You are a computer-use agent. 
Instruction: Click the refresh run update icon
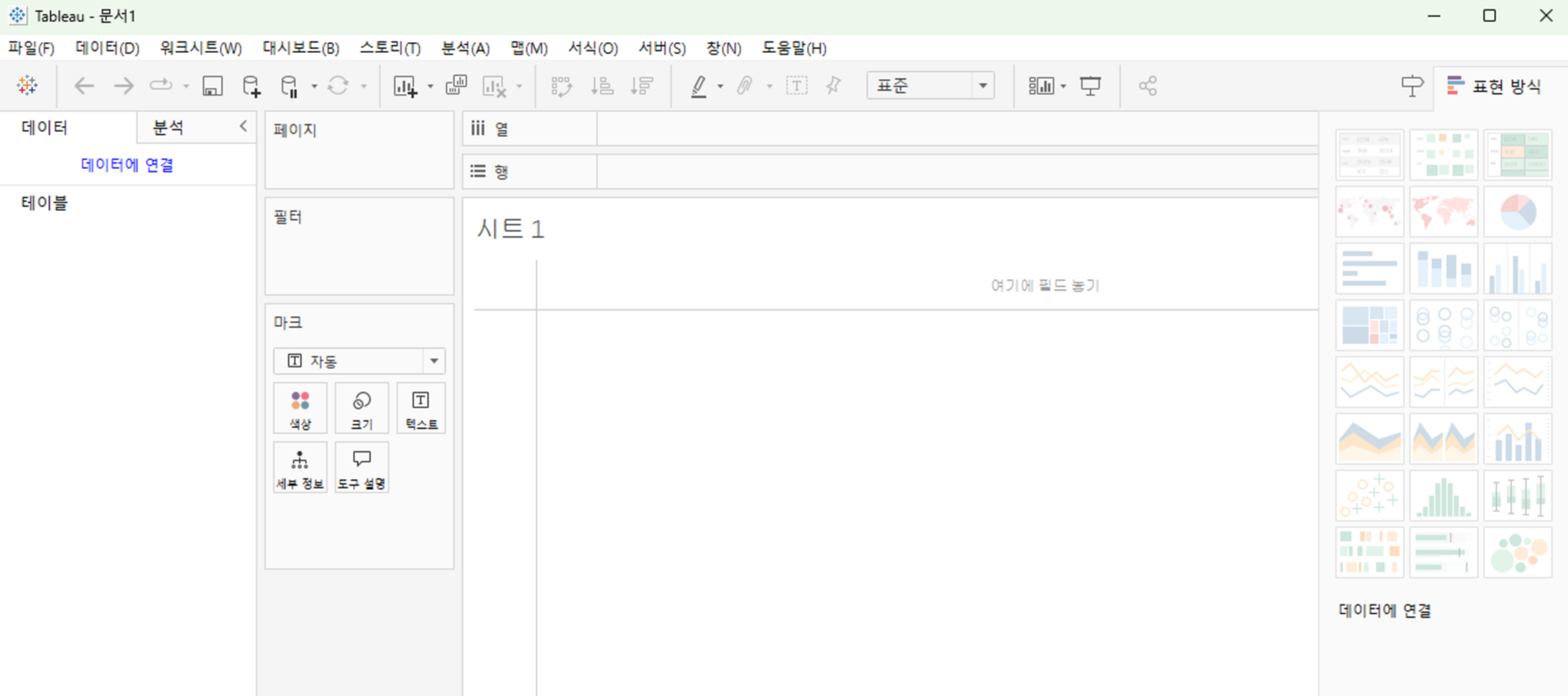tap(338, 85)
